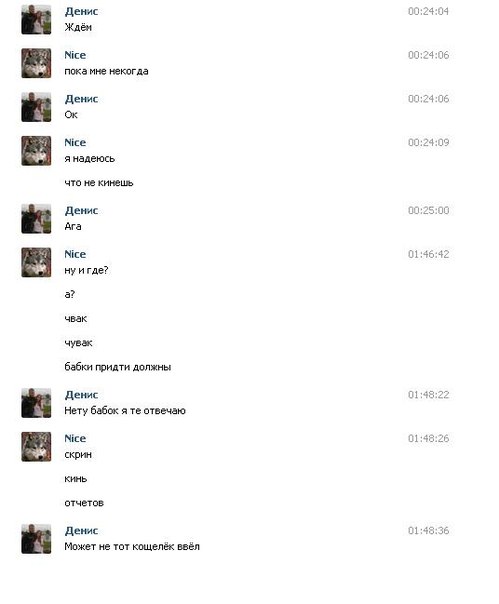Open Денис's avatar next to 'Ага'
Screen dimensions: 499x604
point(36,218)
